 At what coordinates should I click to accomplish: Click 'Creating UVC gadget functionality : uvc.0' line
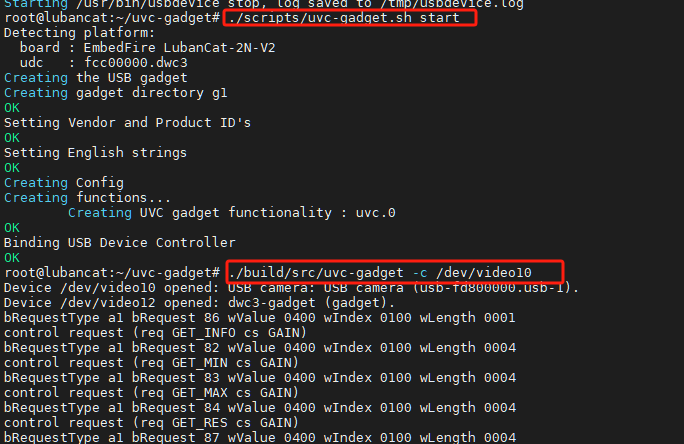point(232,212)
